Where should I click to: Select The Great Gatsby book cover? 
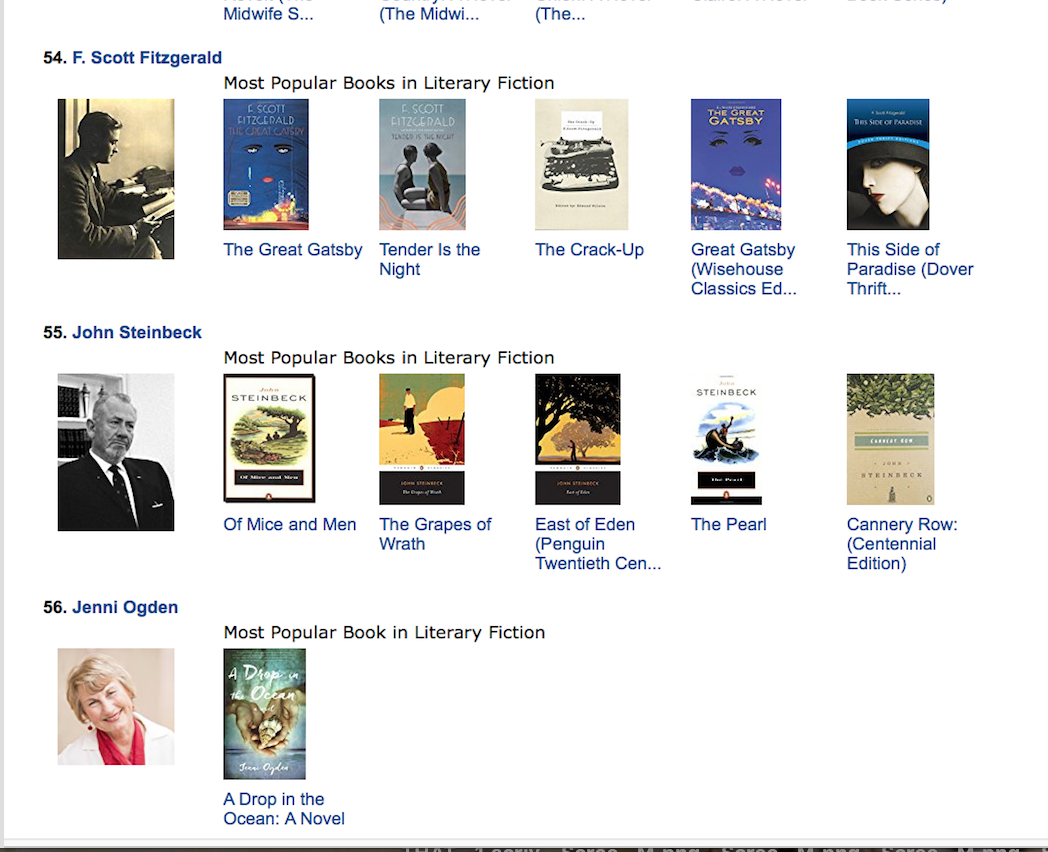266,164
